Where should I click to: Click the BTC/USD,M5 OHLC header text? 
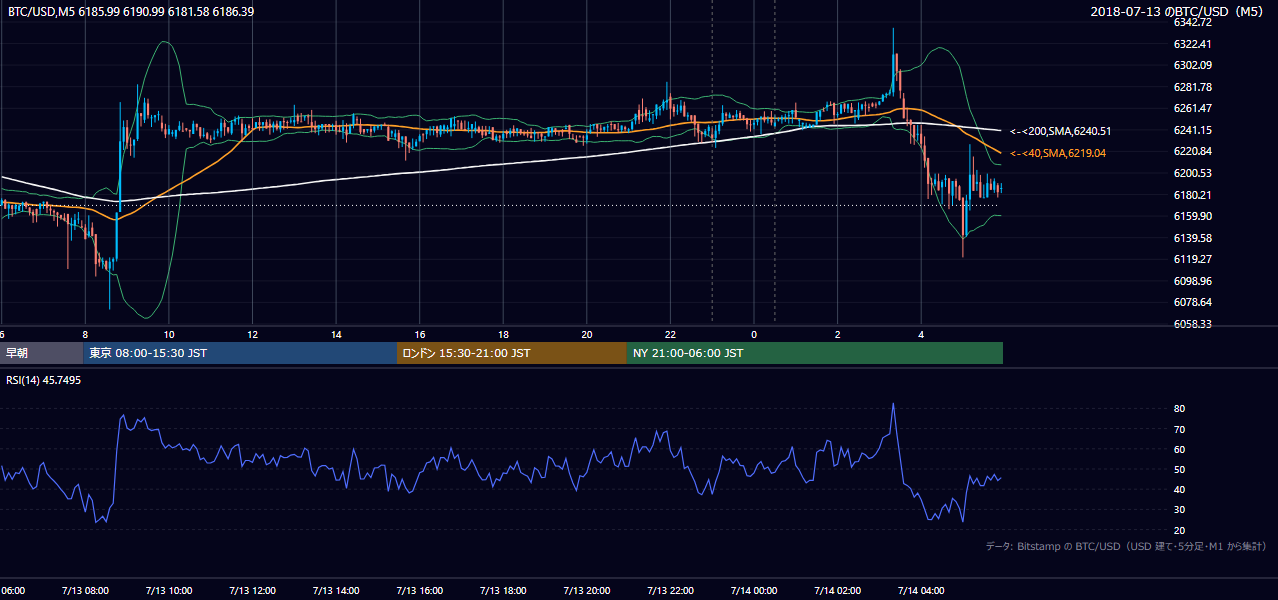coord(130,11)
